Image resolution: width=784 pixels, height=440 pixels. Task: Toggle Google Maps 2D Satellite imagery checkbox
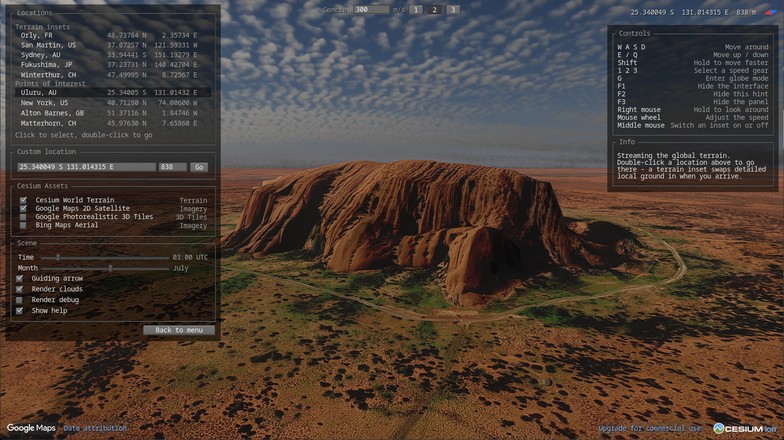pyautogui.click(x=23, y=208)
